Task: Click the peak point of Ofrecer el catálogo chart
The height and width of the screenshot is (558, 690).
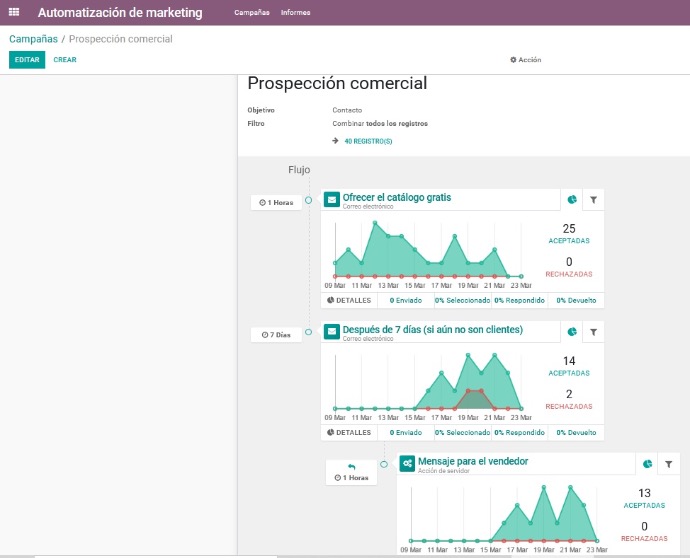Action: click(375, 223)
